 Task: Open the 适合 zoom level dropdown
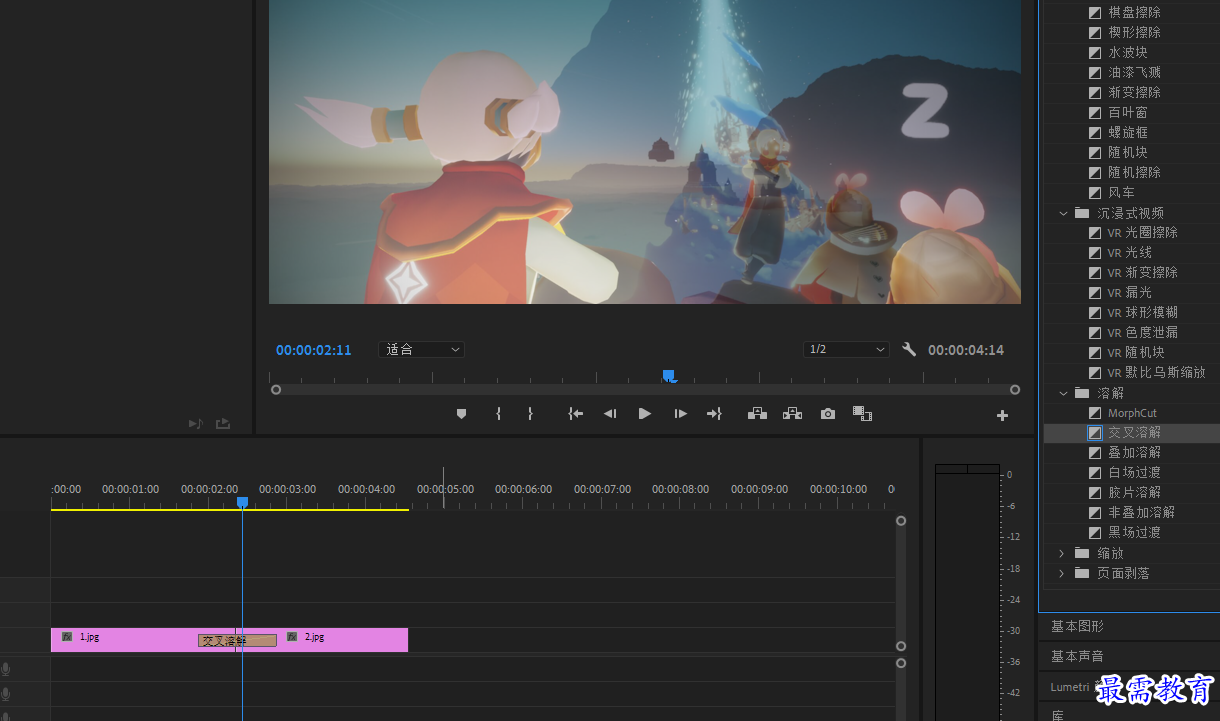tap(422, 350)
